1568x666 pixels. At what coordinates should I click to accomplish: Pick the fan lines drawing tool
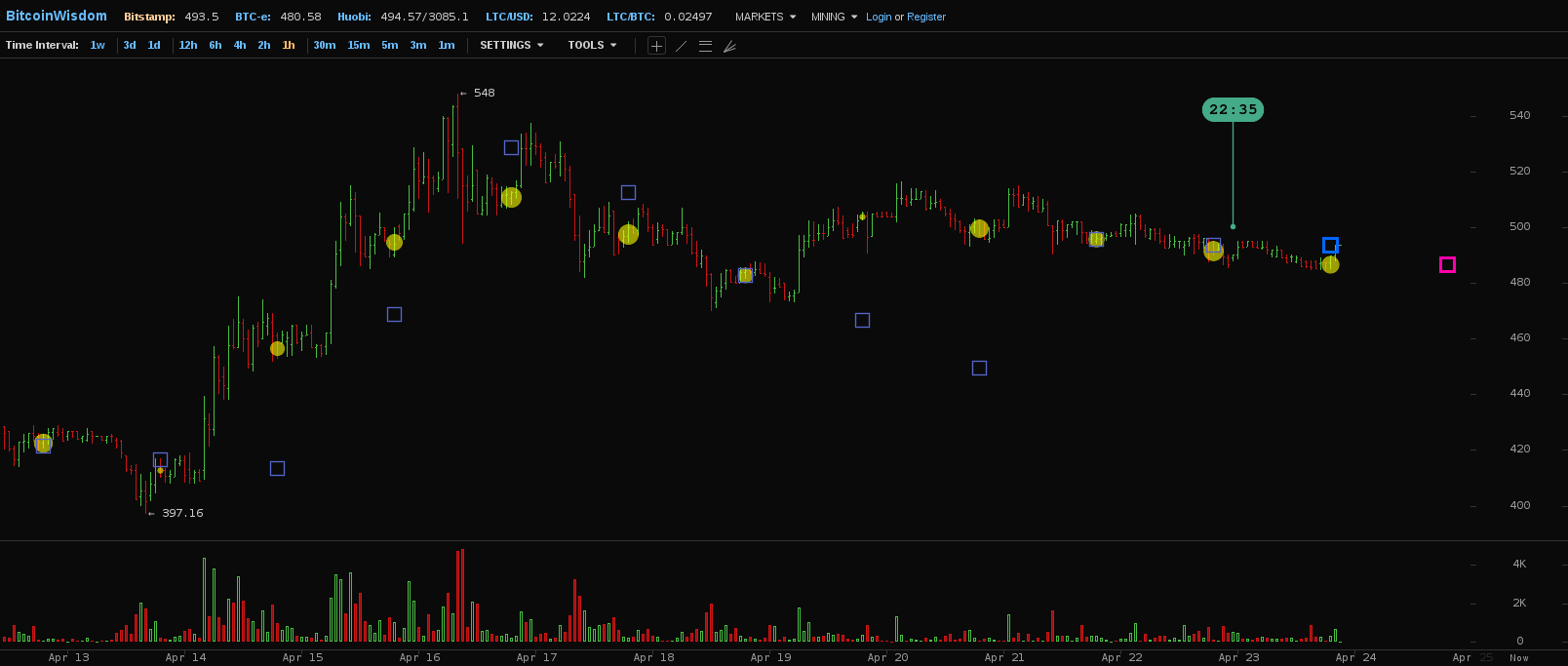point(729,46)
